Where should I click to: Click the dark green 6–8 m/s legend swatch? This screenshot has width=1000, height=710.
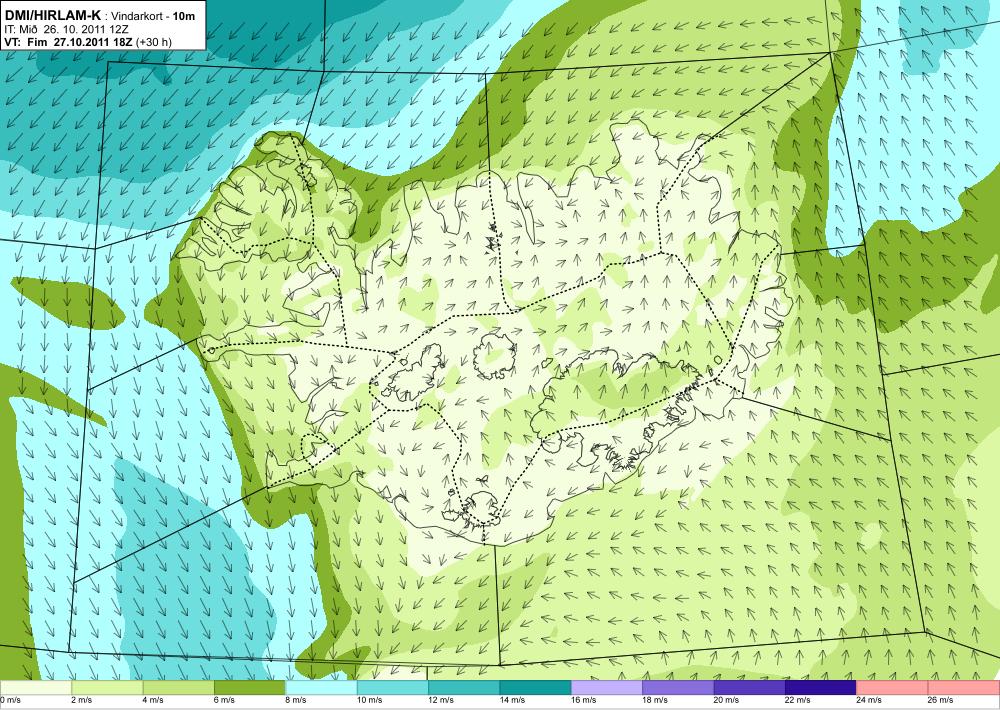(250, 687)
